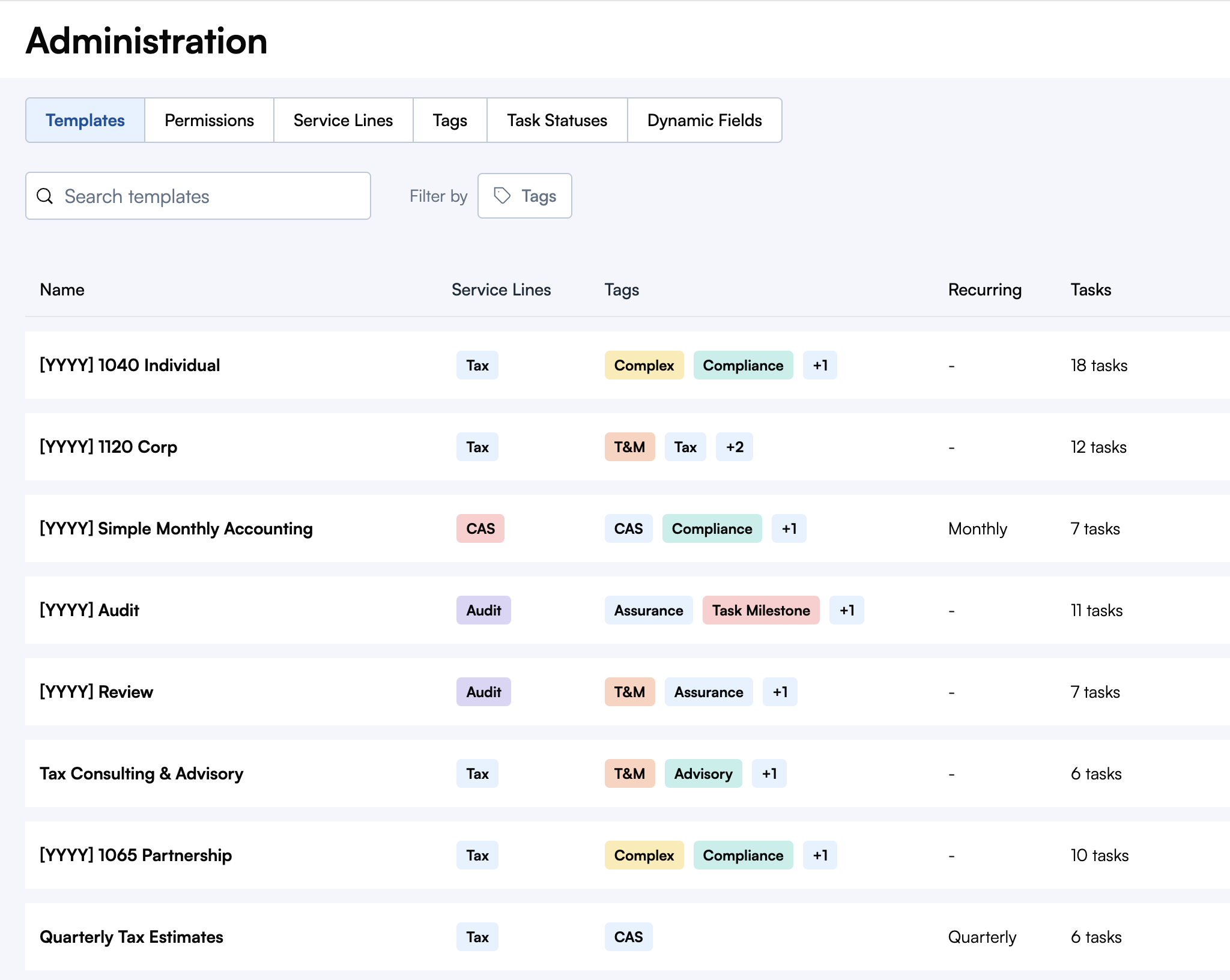Open the Quarterly Tax Estimates template

[131, 937]
